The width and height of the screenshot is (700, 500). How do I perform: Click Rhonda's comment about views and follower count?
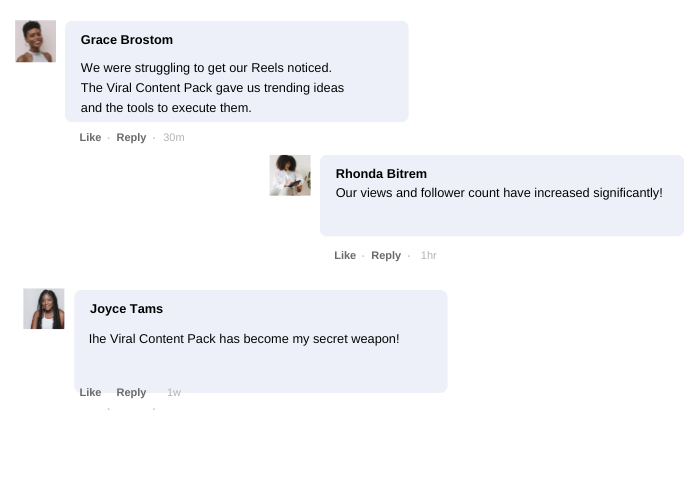point(499,193)
